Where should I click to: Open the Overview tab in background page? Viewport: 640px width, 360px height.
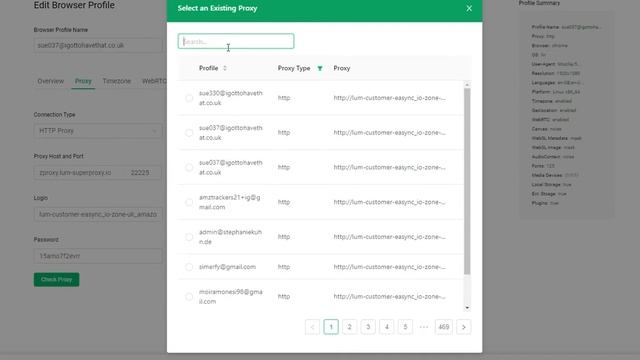pos(51,81)
